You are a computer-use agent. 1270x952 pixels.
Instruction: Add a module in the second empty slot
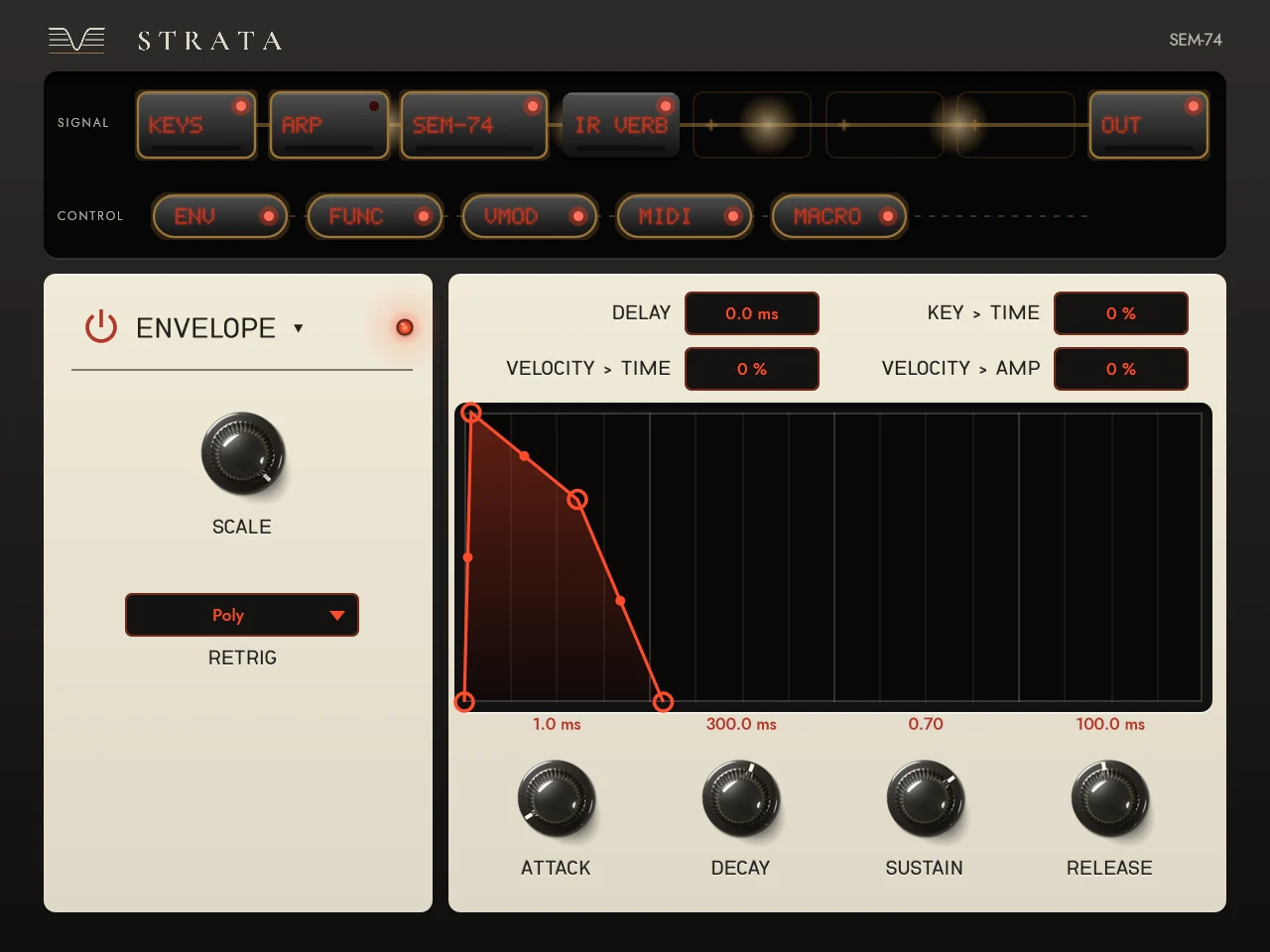(884, 125)
